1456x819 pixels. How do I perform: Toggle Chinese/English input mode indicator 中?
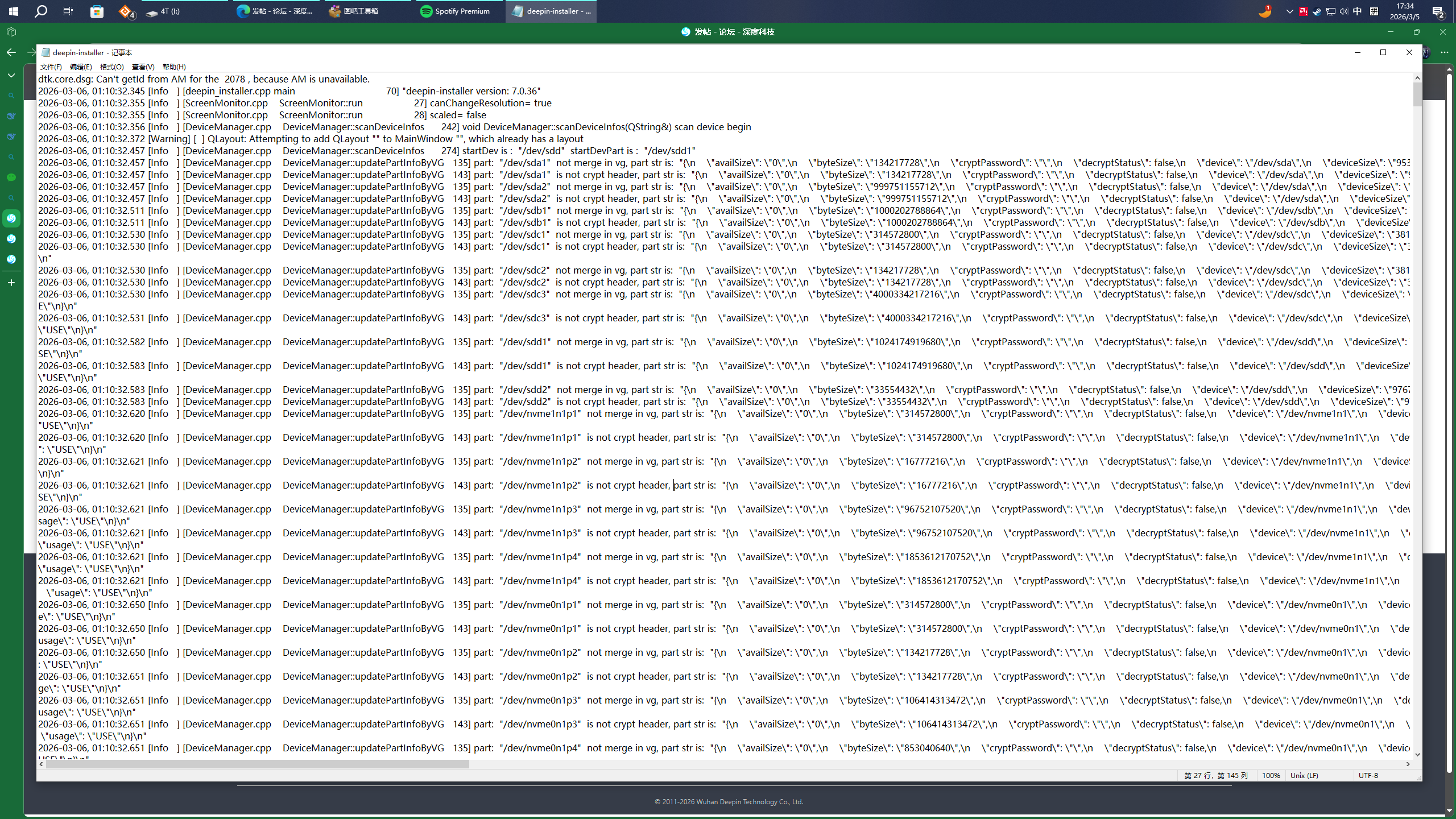1358,11
